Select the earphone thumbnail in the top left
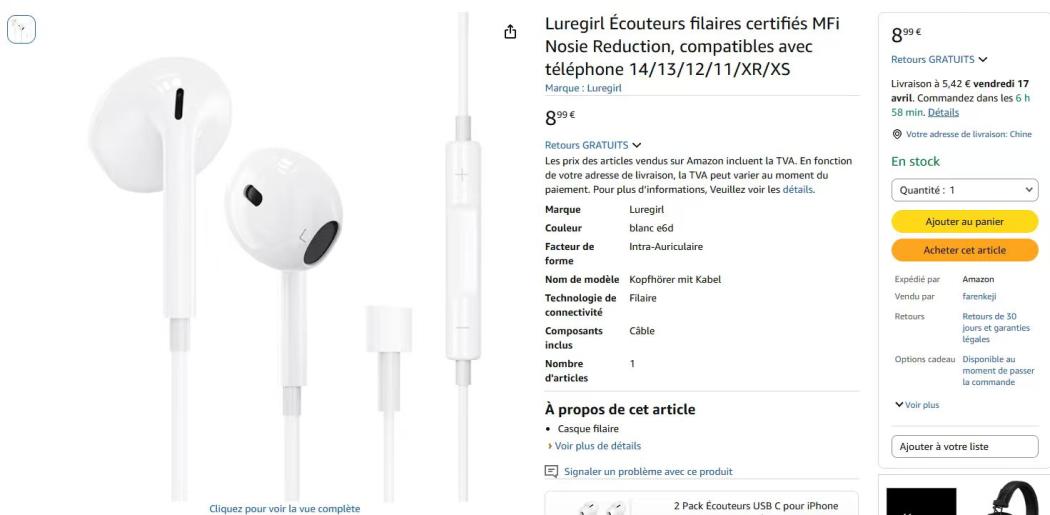Viewport: 1050px width, 515px height. pyautogui.click(x=21, y=29)
